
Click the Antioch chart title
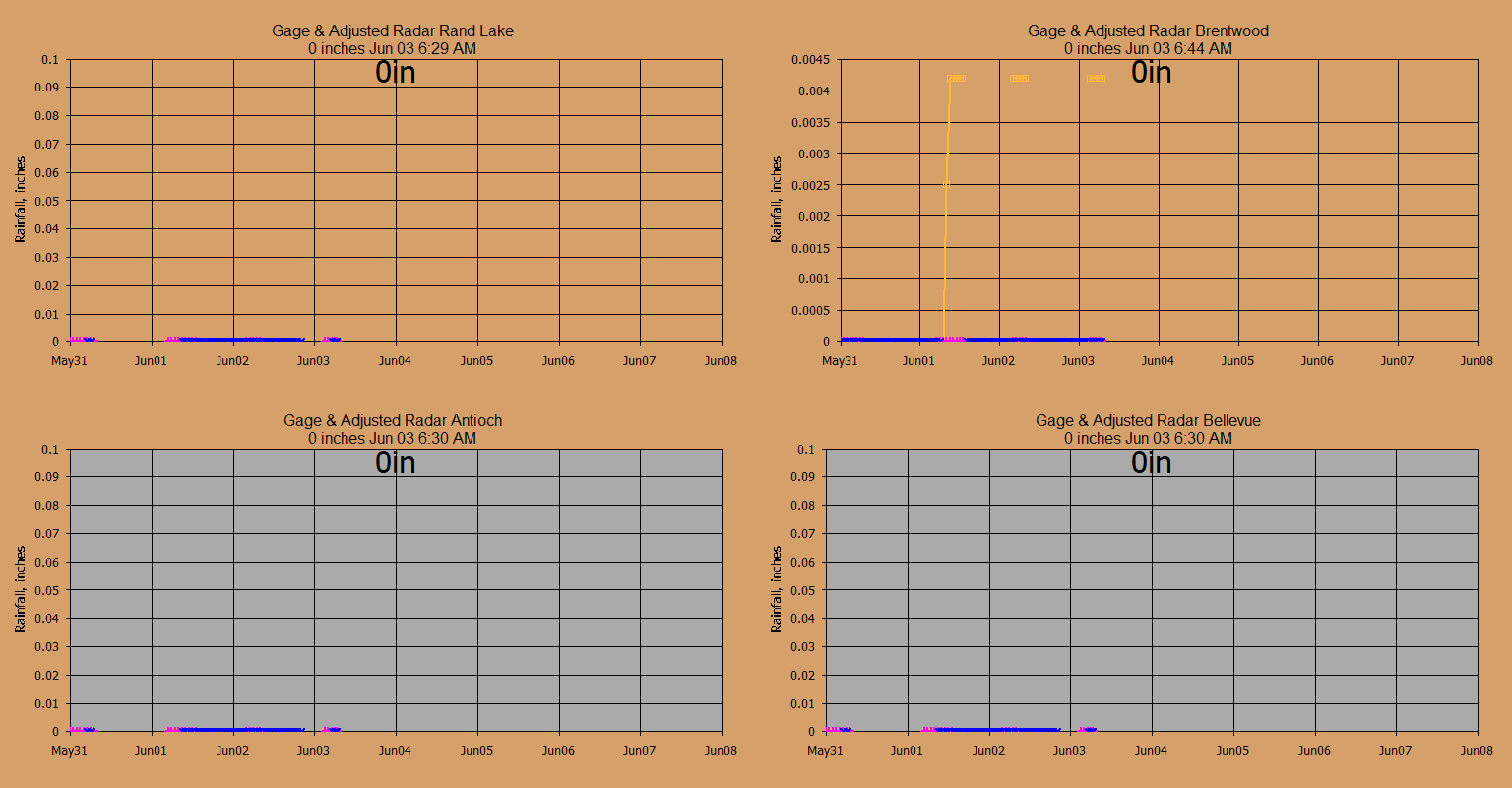pyautogui.click(x=393, y=420)
